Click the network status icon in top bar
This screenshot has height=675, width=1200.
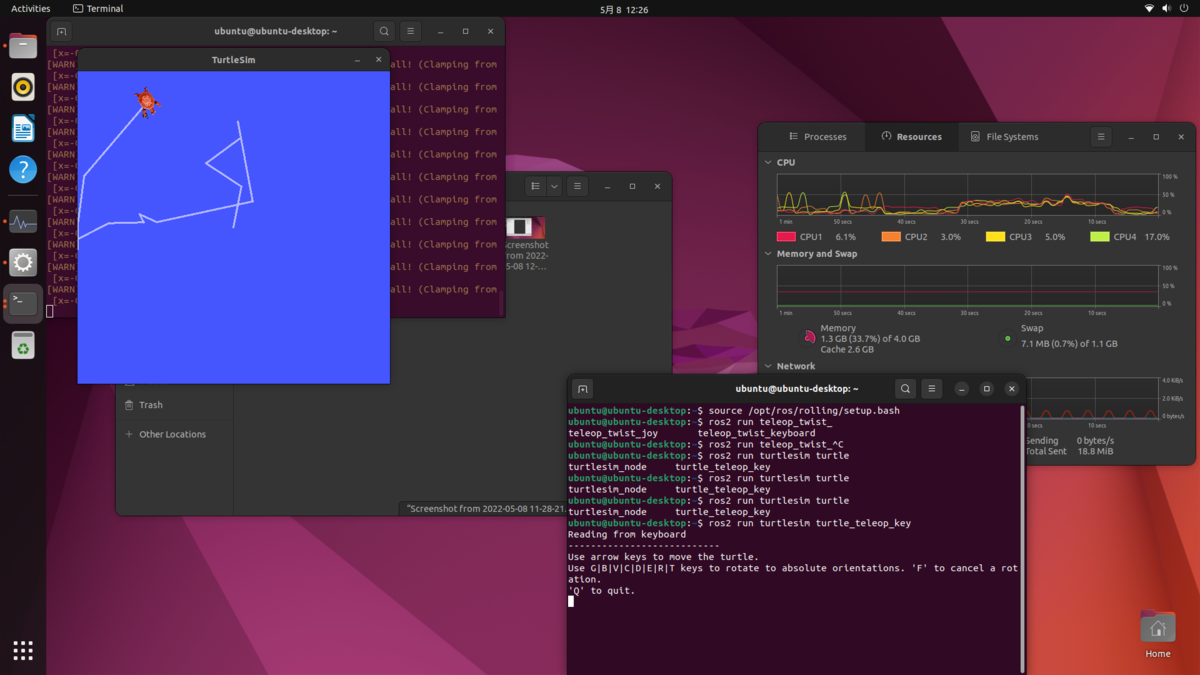click(x=1149, y=9)
